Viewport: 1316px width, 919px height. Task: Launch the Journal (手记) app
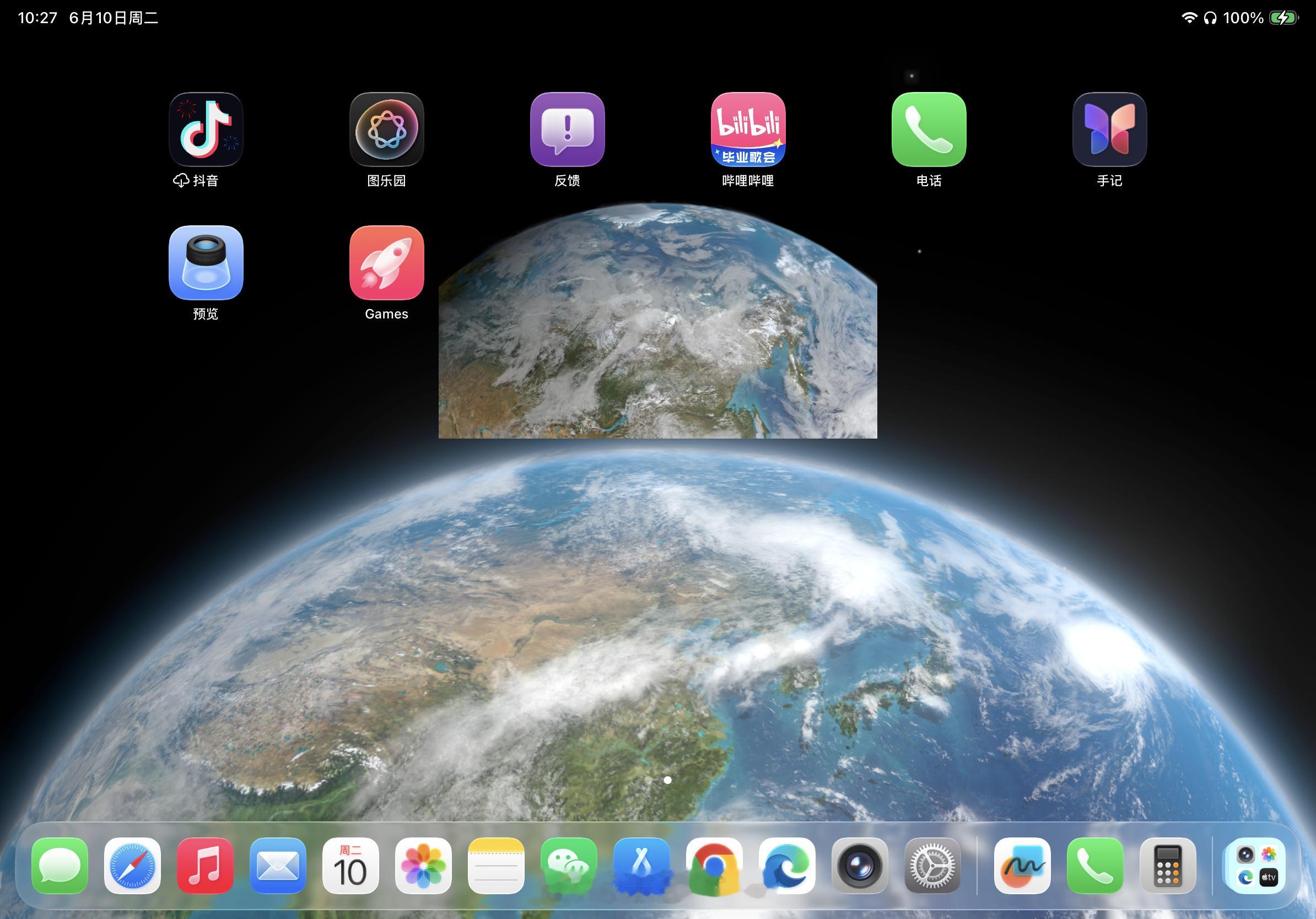1110,129
